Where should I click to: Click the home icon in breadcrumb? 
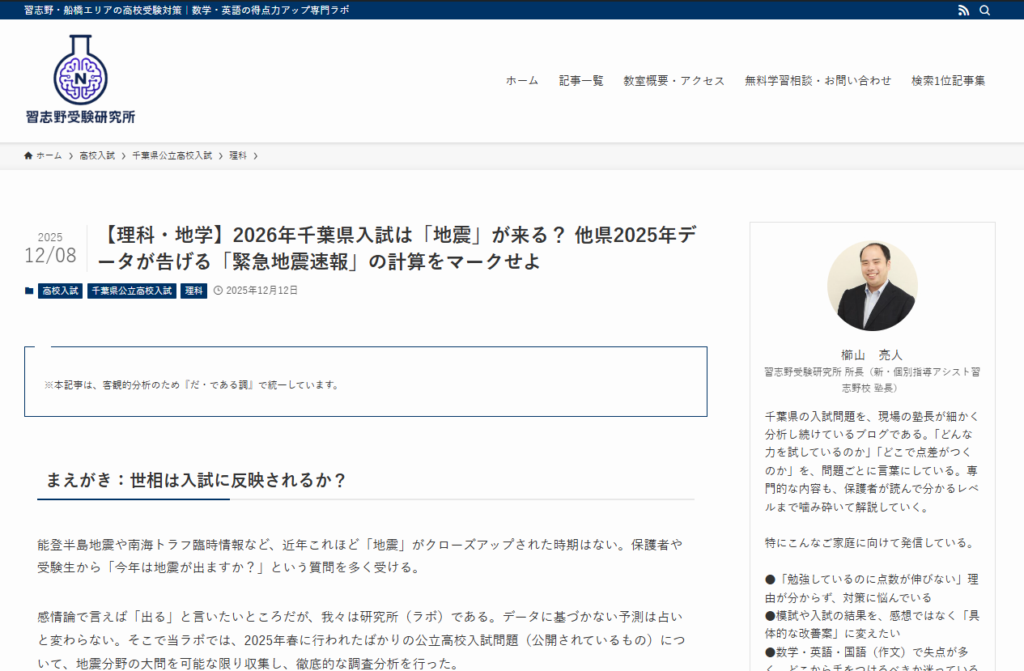tap(29, 156)
